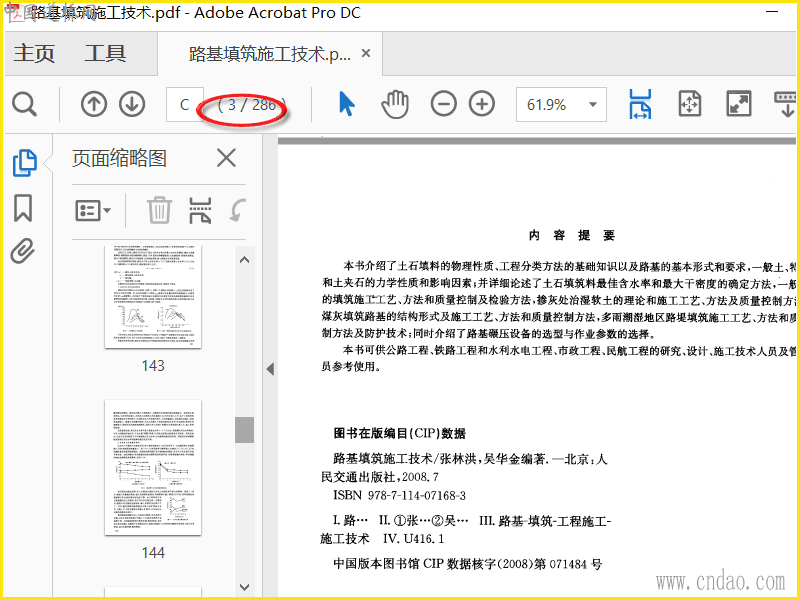Screen dimensions: 800x600
Task: Click the 页面缩略图 panel title
Action: [x=119, y=158]
